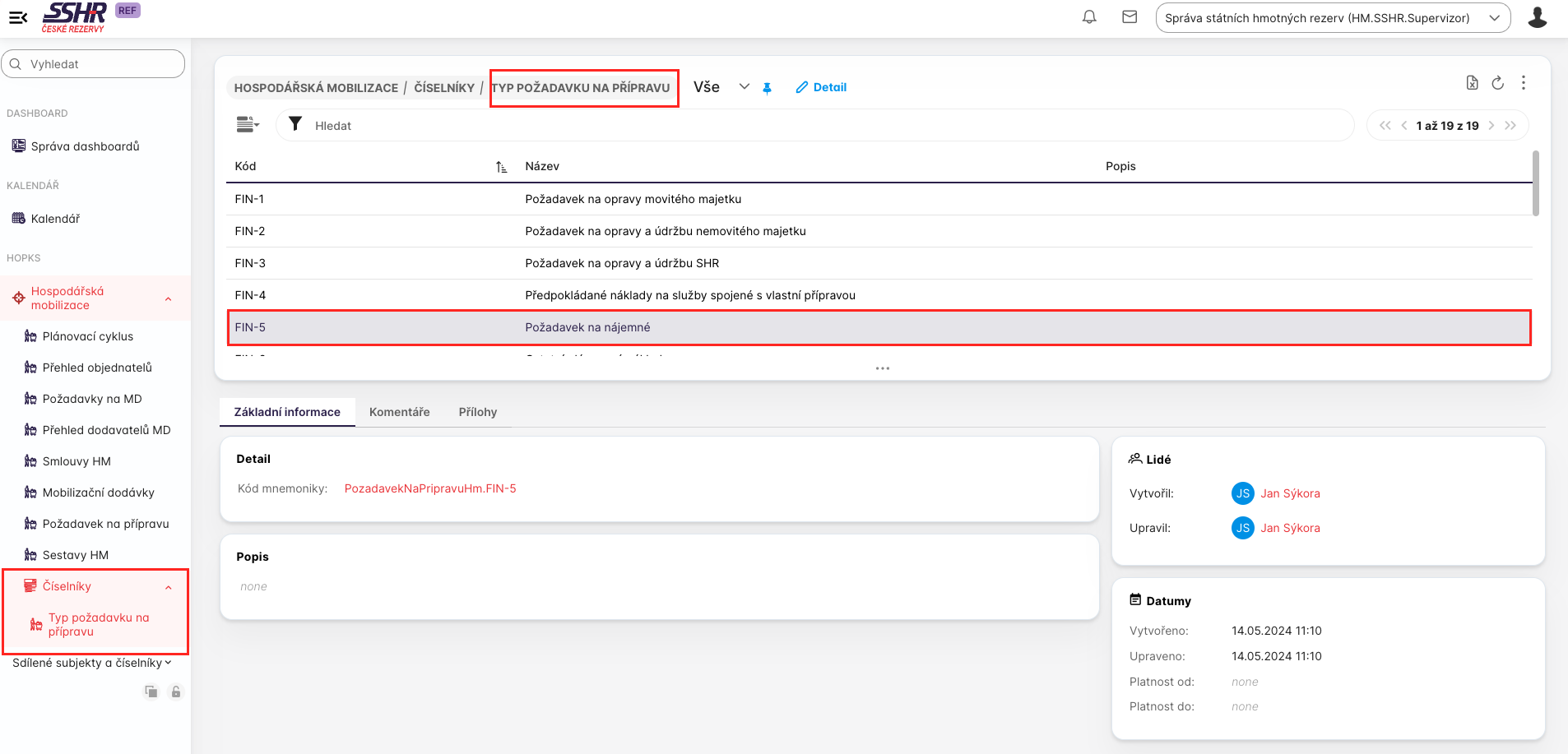Click the Detail edit link
Screen dimensions: 1568x754
point(821,87)
